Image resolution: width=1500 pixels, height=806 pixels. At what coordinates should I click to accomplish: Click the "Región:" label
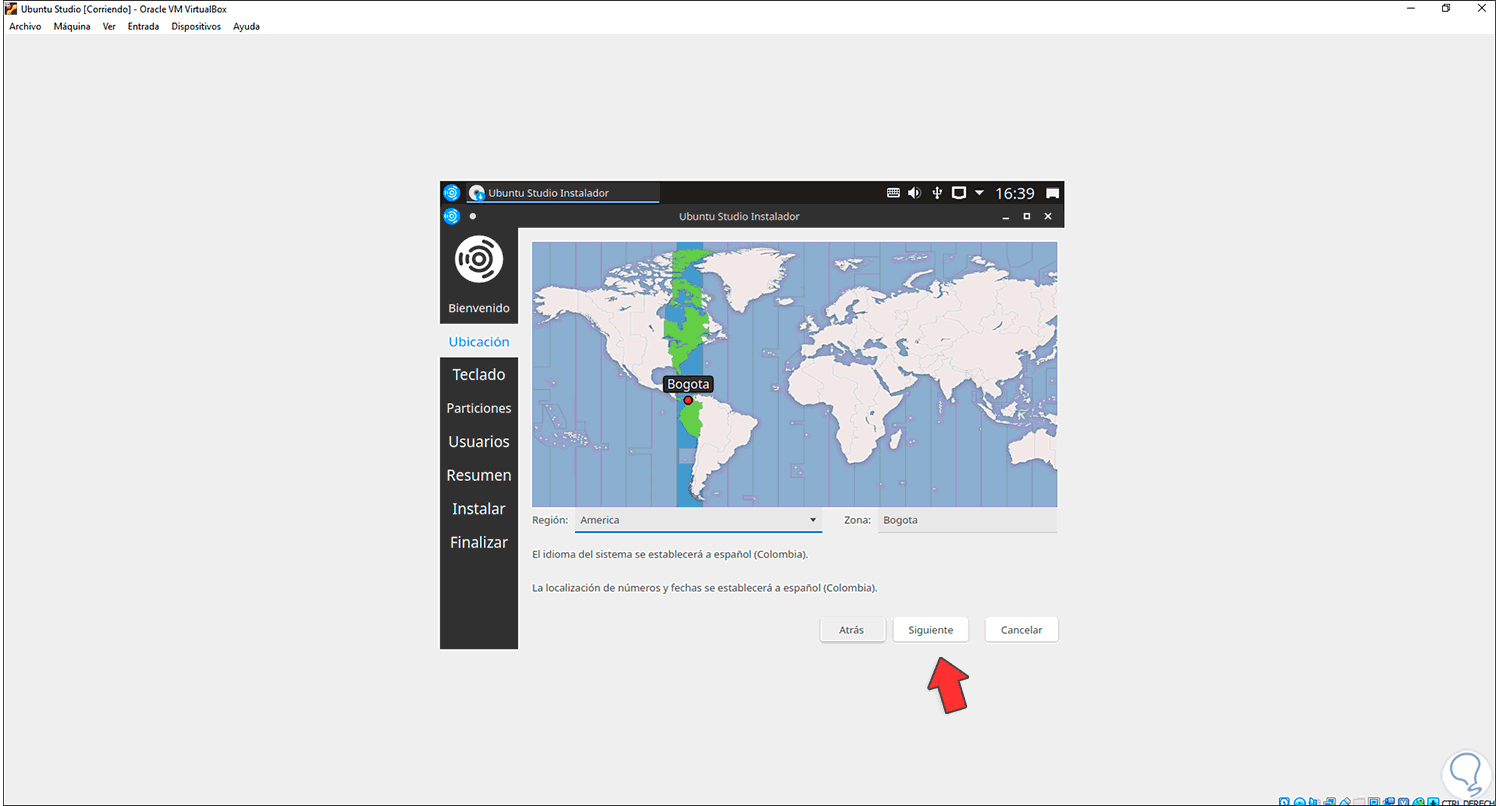pyautogui.click(x=550, y=520)
